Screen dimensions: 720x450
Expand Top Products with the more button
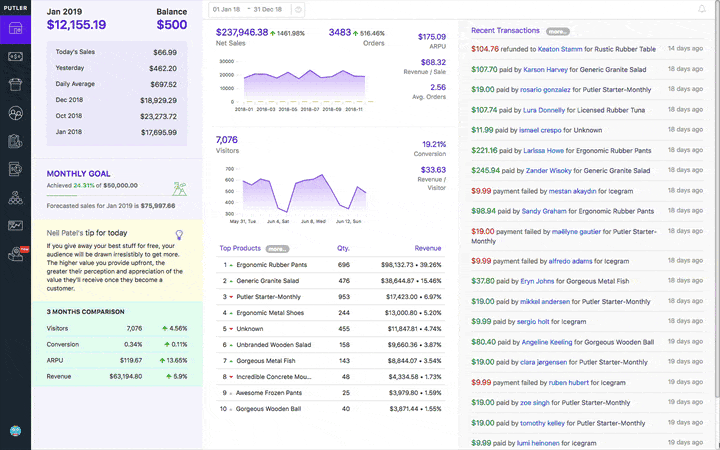[277, 248]
